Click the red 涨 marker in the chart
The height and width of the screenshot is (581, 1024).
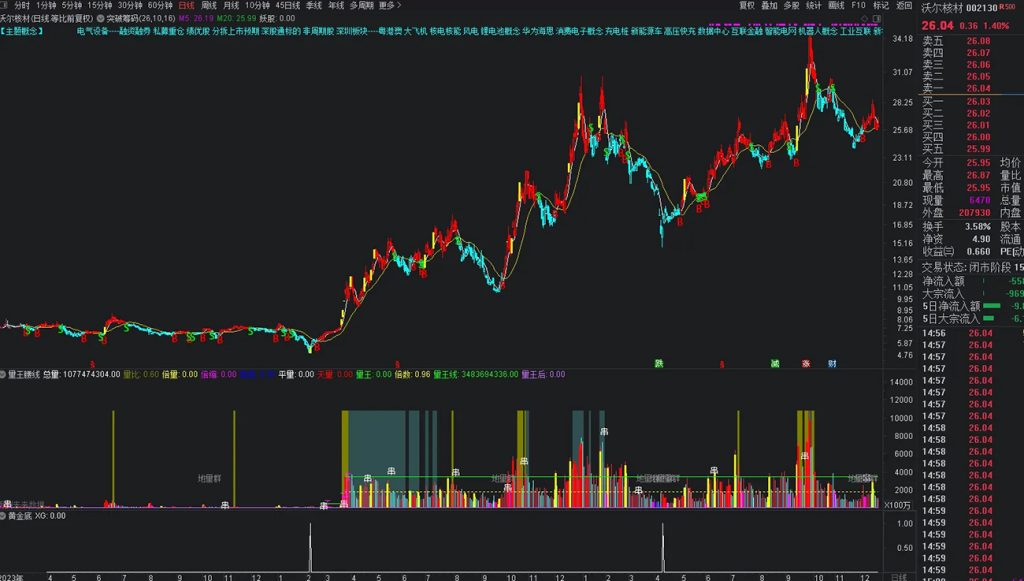(805, 363)
